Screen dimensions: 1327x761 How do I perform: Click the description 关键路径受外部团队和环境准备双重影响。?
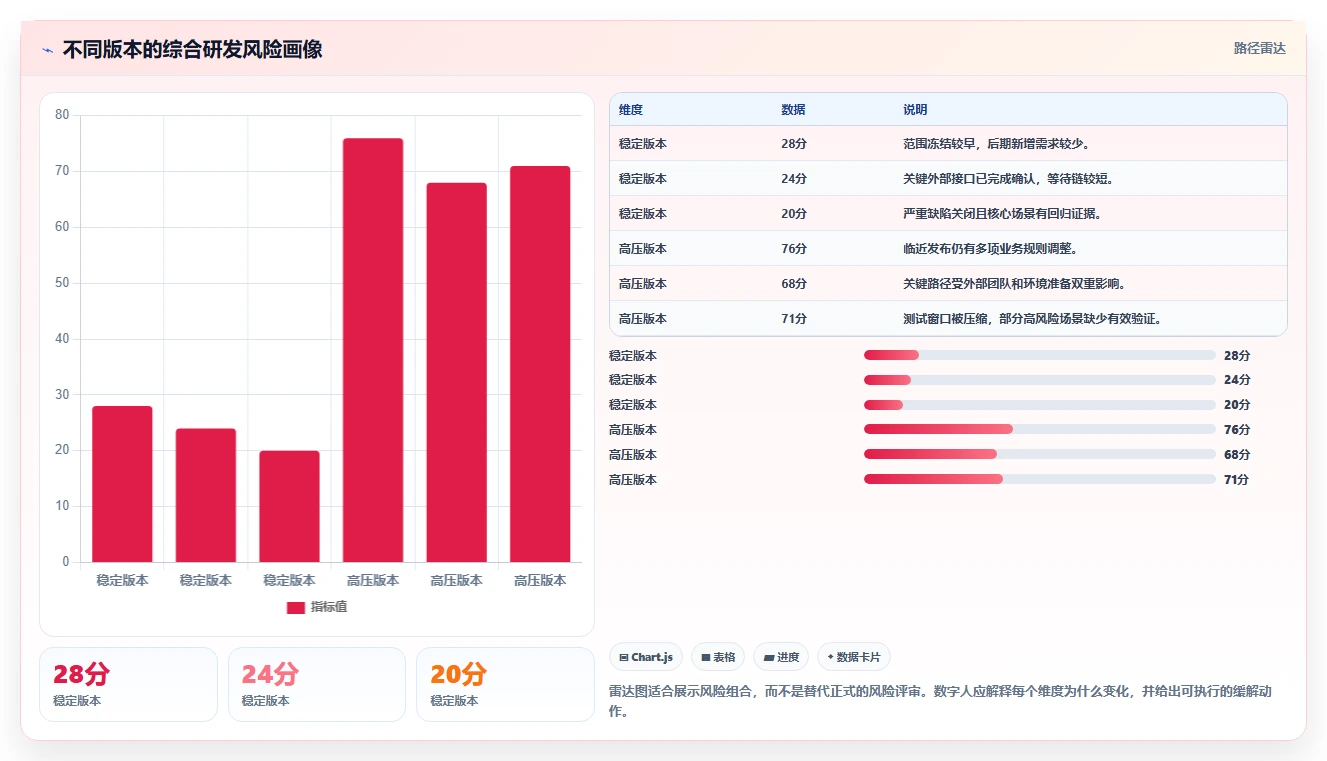[x=1015, y=284]
